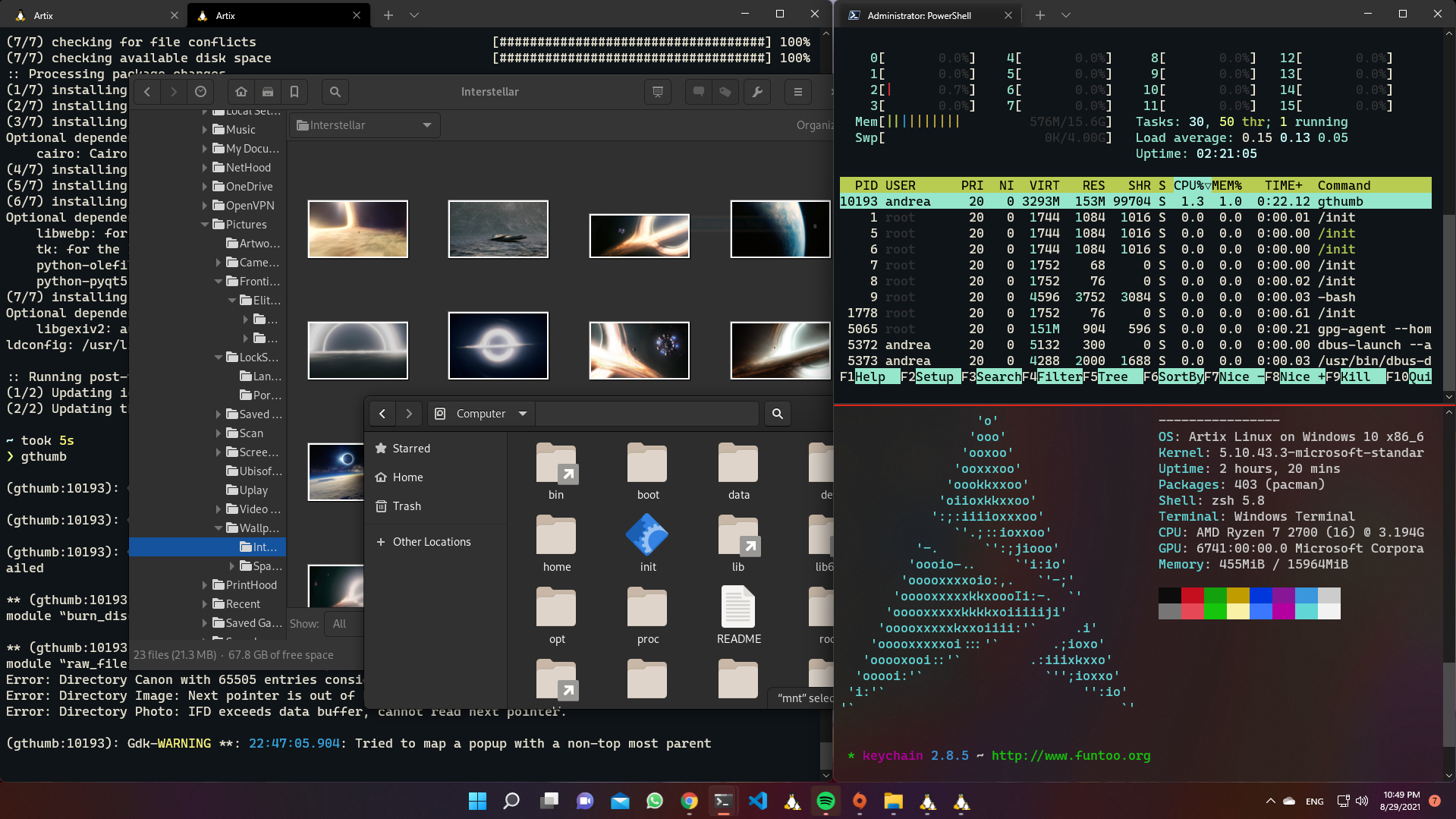Click F2 Setup in htop
This screenshot has width=1456, height=819.
tap(931, 377)
